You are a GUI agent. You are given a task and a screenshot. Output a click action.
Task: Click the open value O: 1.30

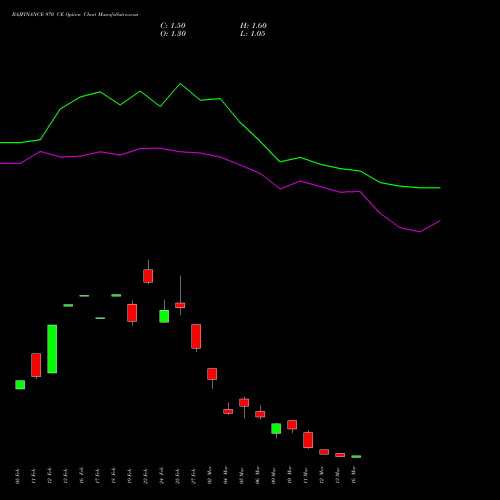tap(173, 34)
